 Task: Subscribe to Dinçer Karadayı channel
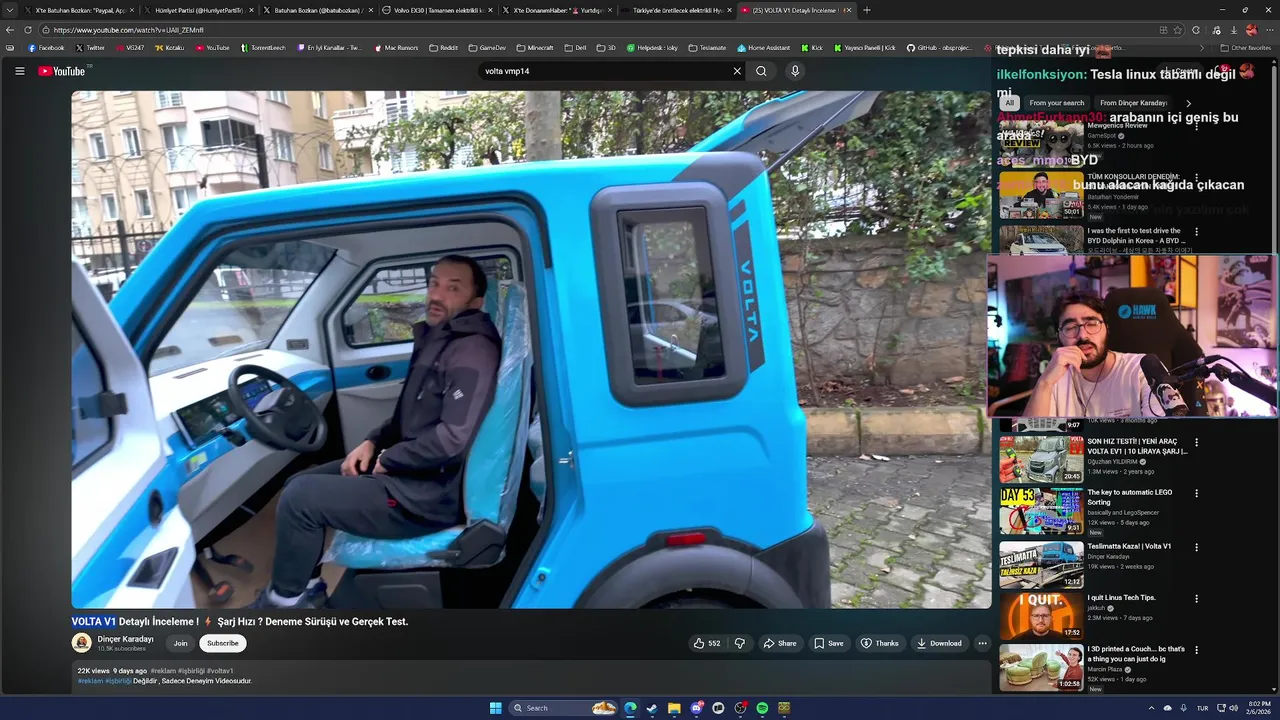point(222,643)
